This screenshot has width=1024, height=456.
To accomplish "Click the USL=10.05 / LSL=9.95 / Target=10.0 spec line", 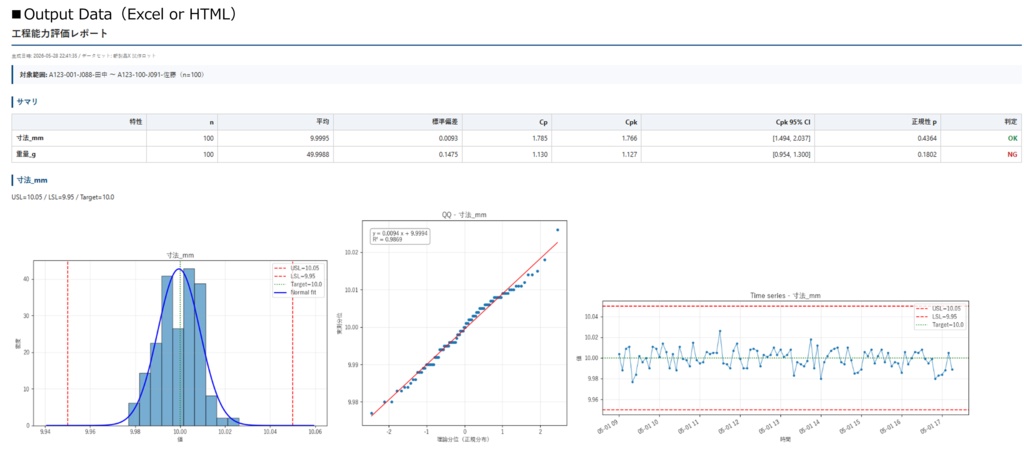I will 63,197.
